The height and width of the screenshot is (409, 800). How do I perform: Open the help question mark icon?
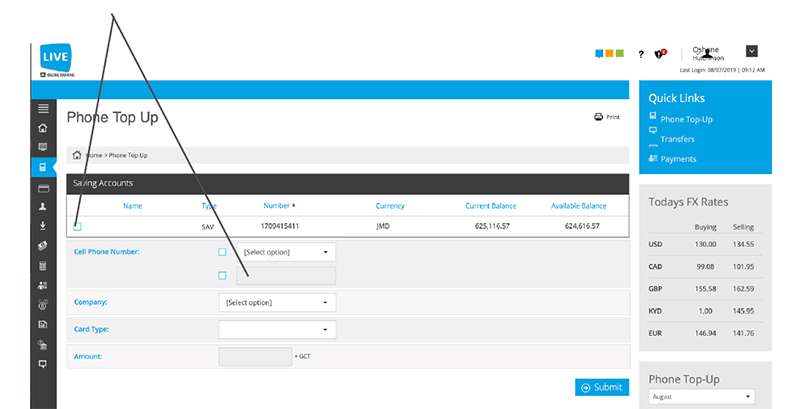[x=641, y=54]
